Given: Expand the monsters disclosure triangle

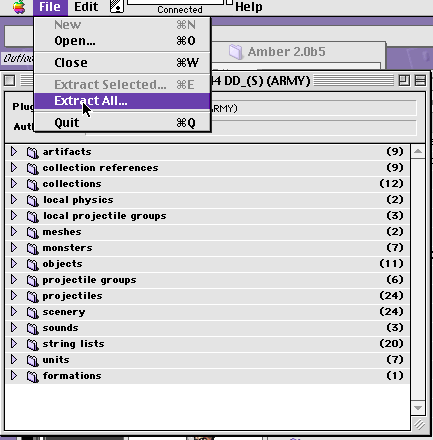Looking at the screenshot, I should tap(14, 247).
